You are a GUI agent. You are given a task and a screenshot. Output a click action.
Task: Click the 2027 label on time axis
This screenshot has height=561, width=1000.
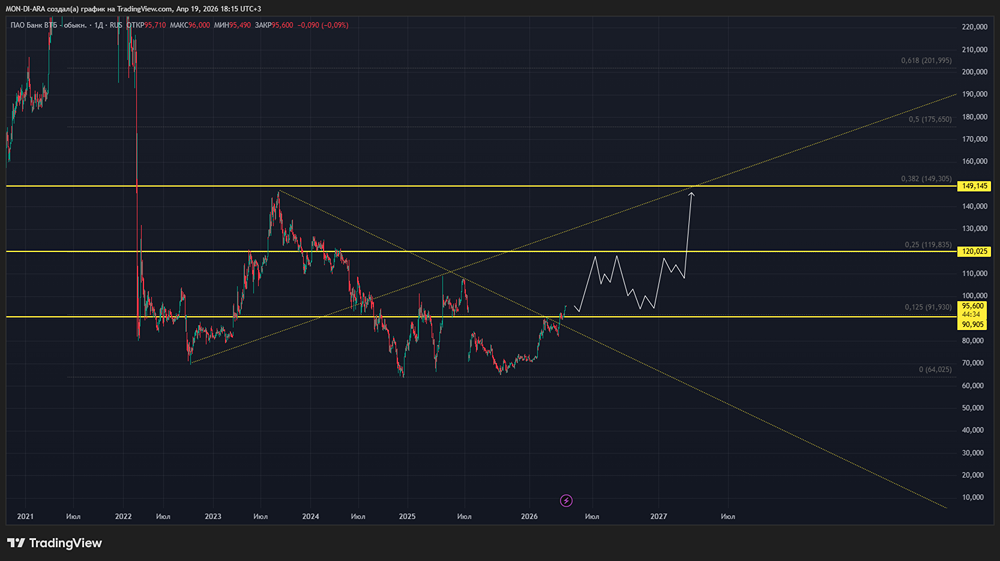pyautogui.click(x=659, y=516)
